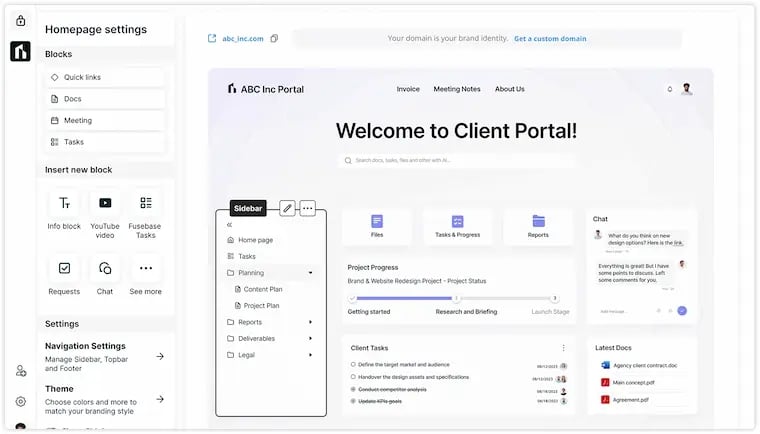Viewport: 760px width, 434px height.
Task: Toggle the 'Handover the design assets' task checkbox
Action: coord(353,377)
